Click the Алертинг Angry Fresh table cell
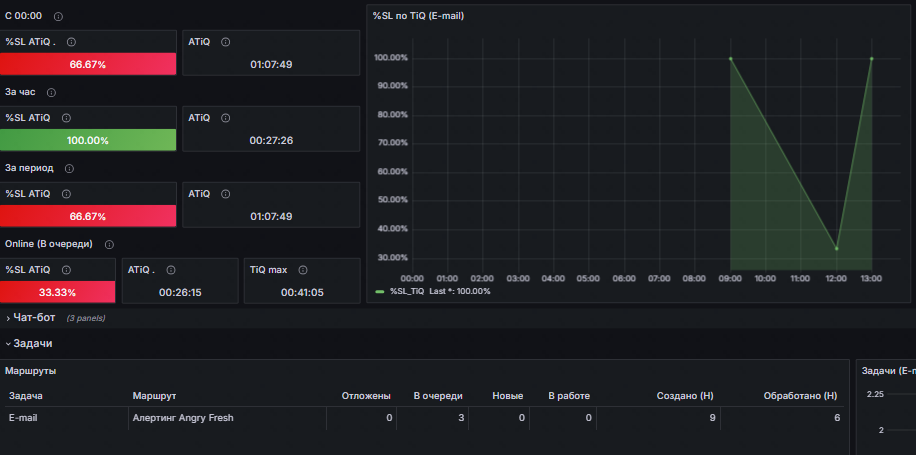Image resolution: width=916 pixels, height=455 pixels. [x=183, y=418]
